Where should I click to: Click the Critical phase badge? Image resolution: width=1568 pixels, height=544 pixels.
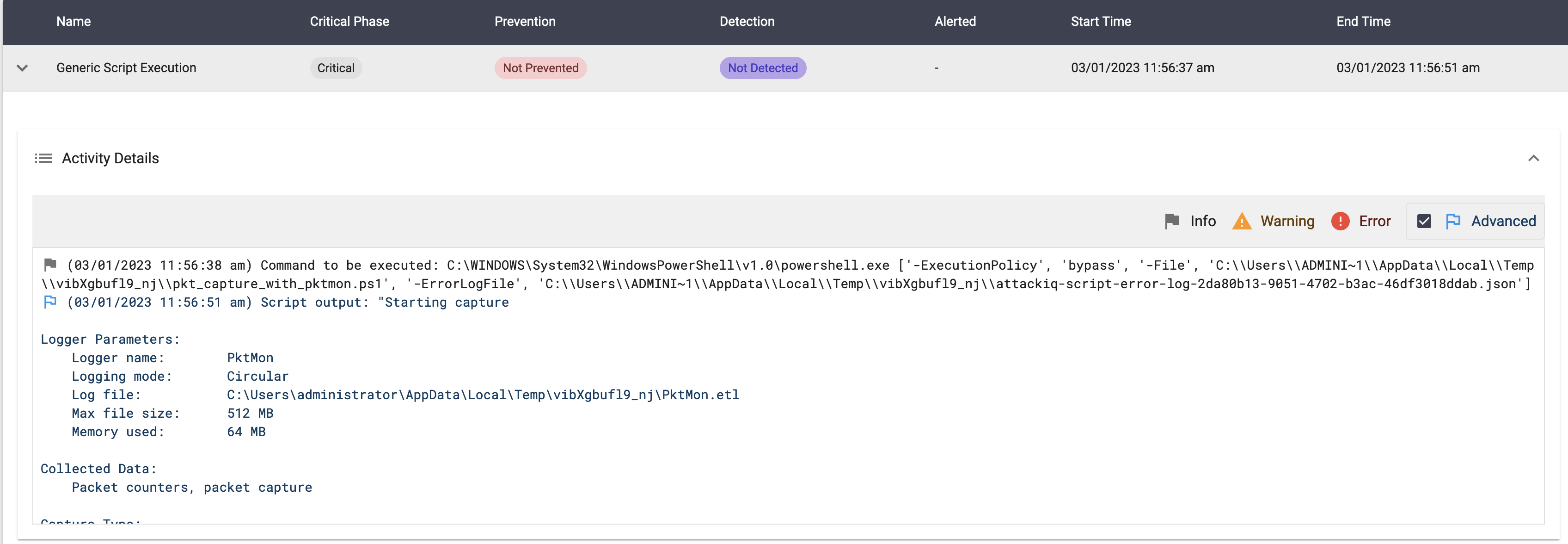336,68
